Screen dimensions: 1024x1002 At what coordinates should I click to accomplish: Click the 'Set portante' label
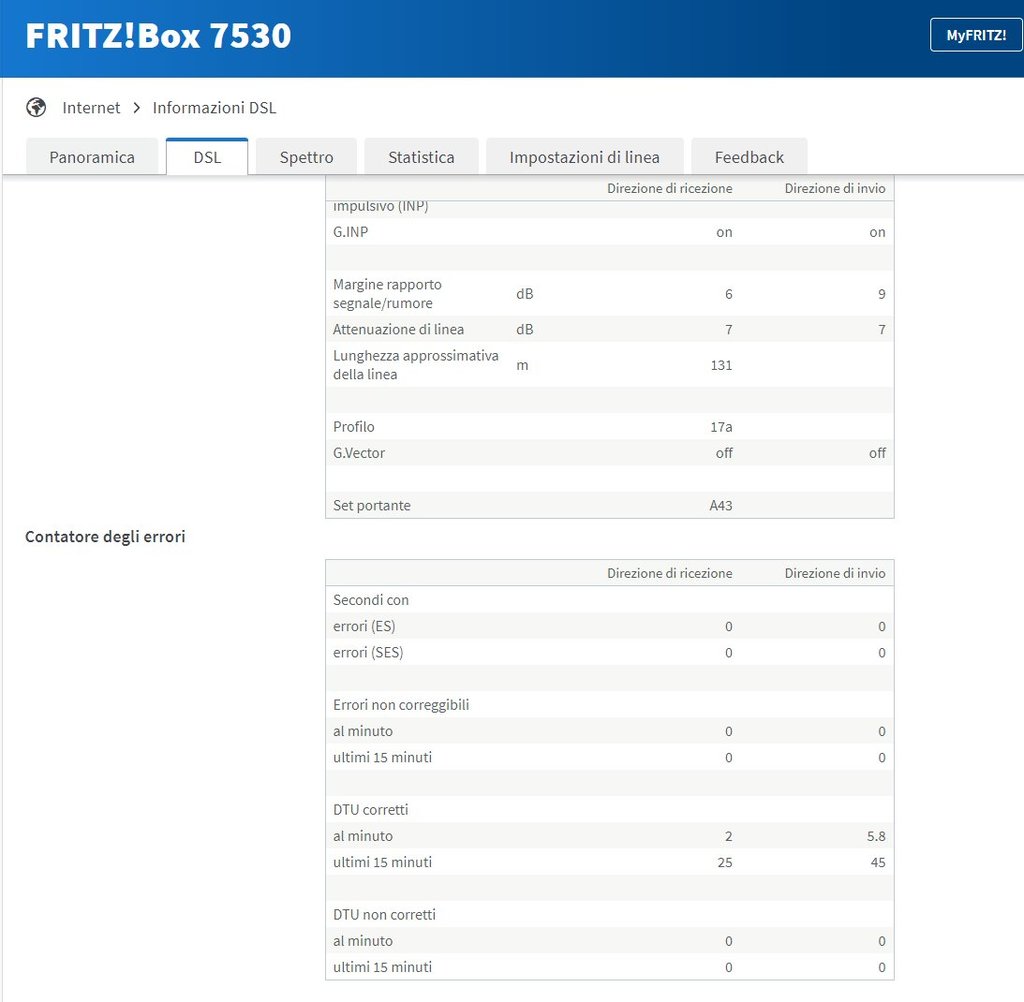click(372, 505)
